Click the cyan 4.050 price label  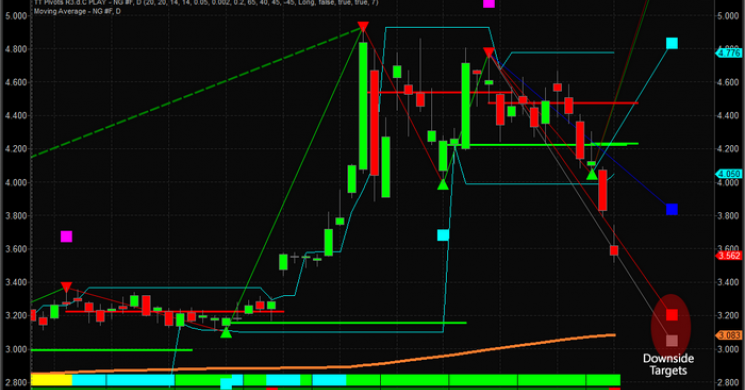(x=728, y=174)
